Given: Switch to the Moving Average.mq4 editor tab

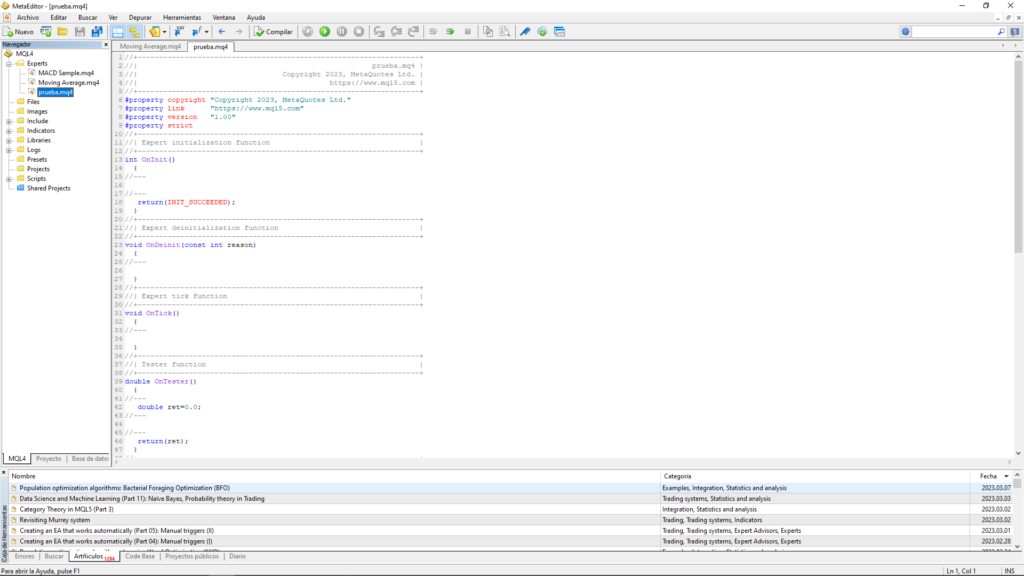Looking at the screenshot, I should pos(150,47).
